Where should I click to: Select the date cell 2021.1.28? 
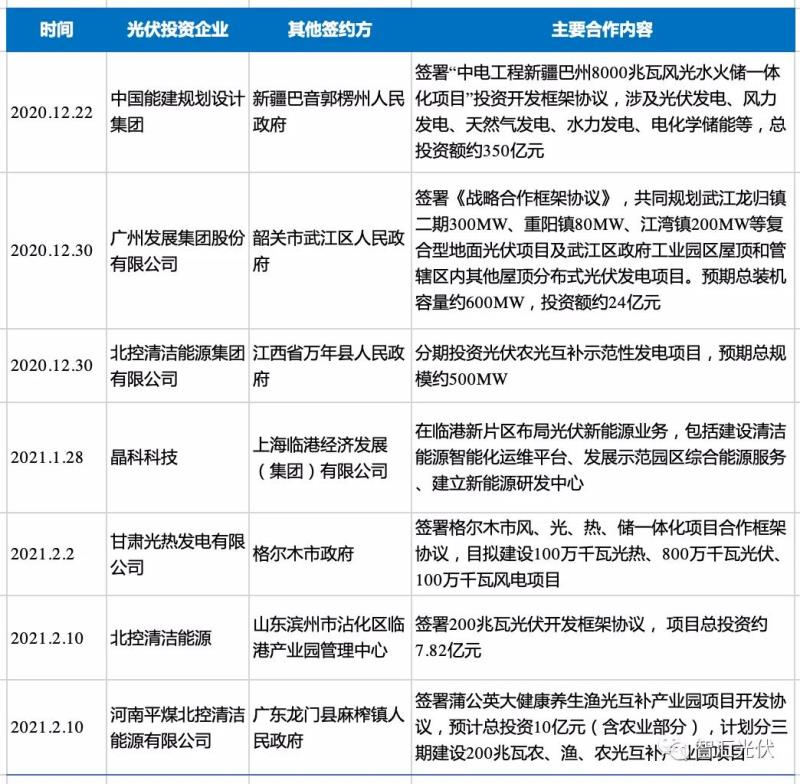[x=52, y=457]
